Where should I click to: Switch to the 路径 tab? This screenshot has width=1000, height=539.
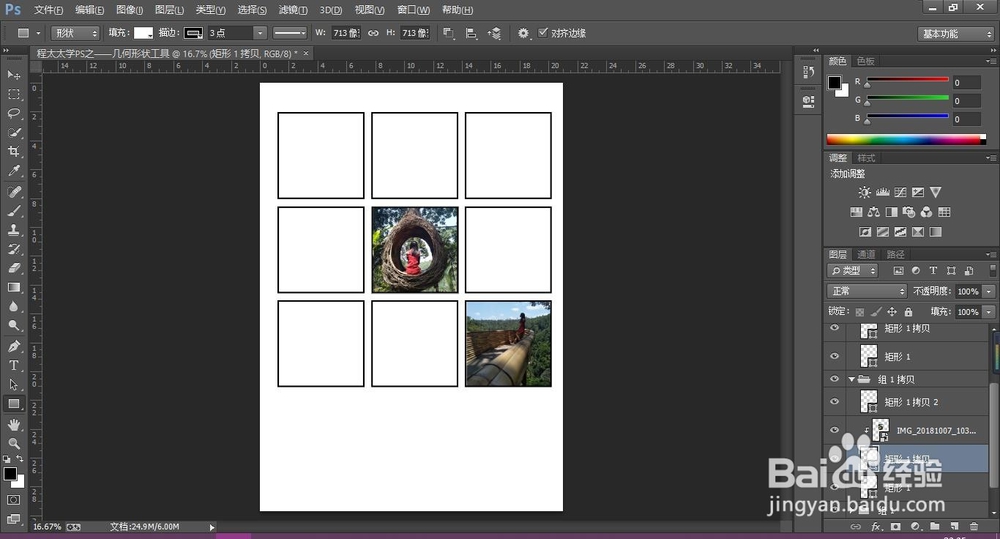pyautogui.click(x=895, y=255)
